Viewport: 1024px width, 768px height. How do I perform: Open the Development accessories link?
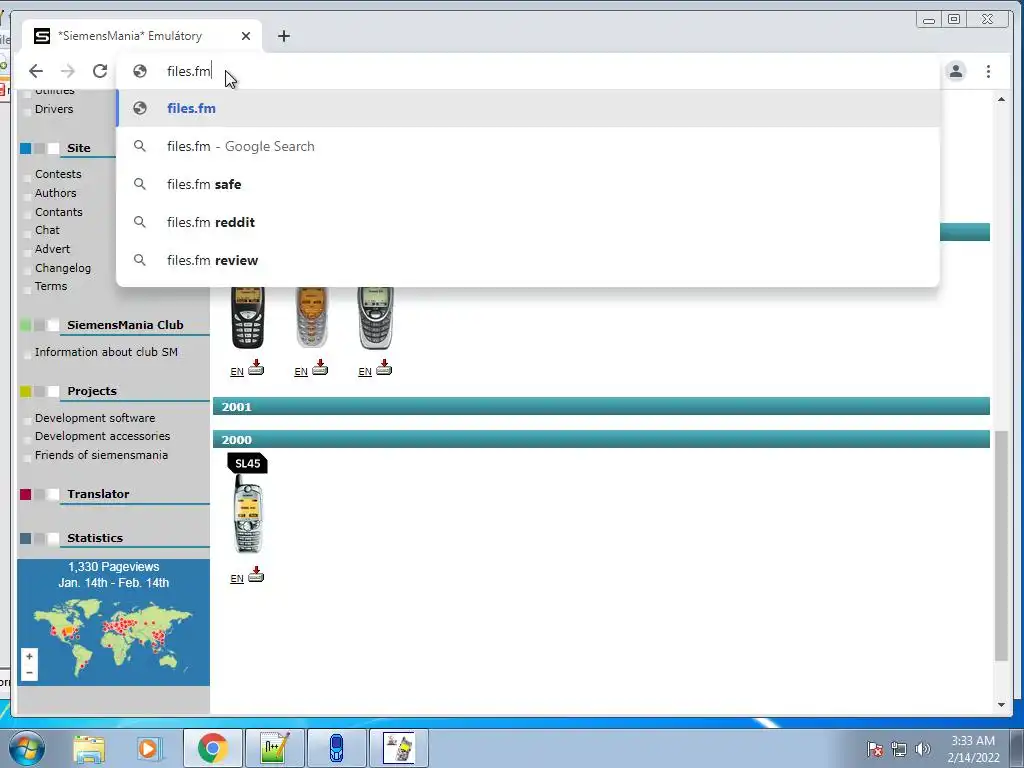pos(103,436)
